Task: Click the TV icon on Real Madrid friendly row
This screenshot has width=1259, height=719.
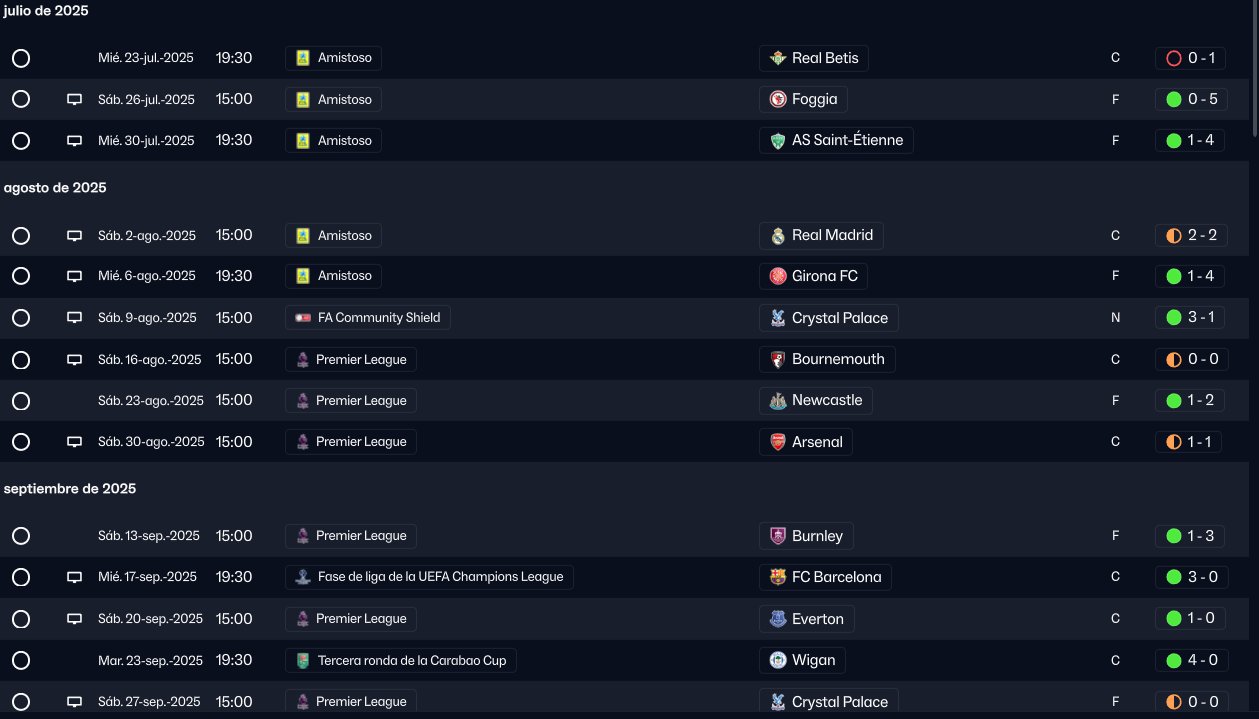Action: [x=74, y=236]
